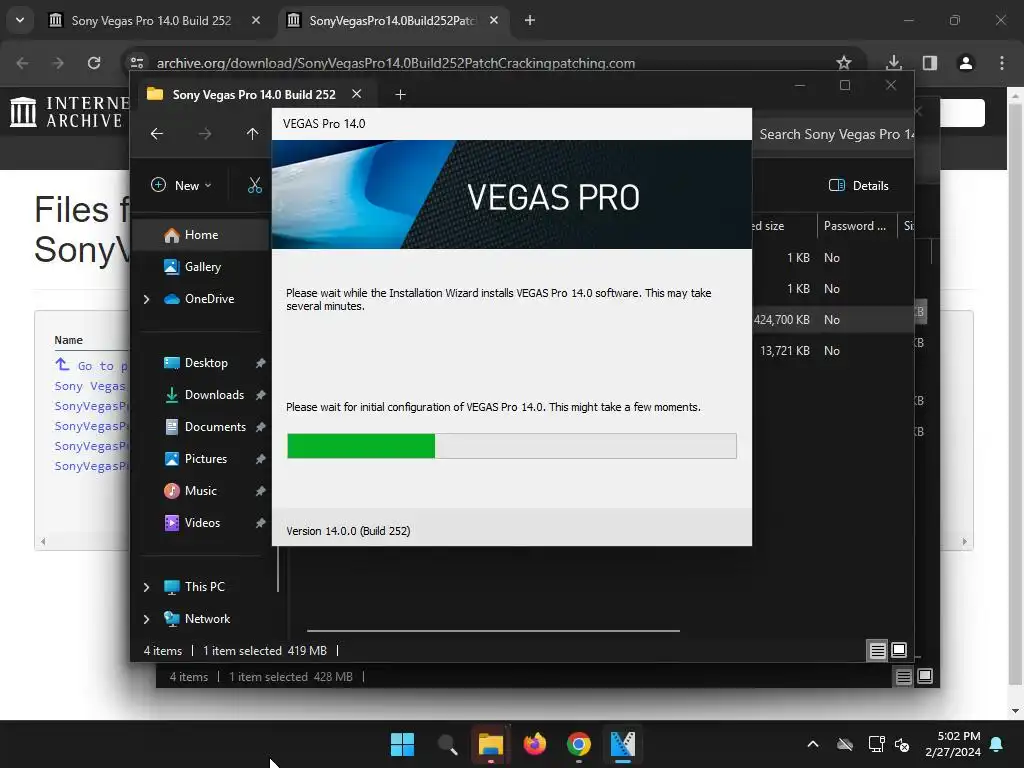This screenshot has height=768, width=1024.
Task: Switch front Explorer window to large icons view
Action: (899, 650)
